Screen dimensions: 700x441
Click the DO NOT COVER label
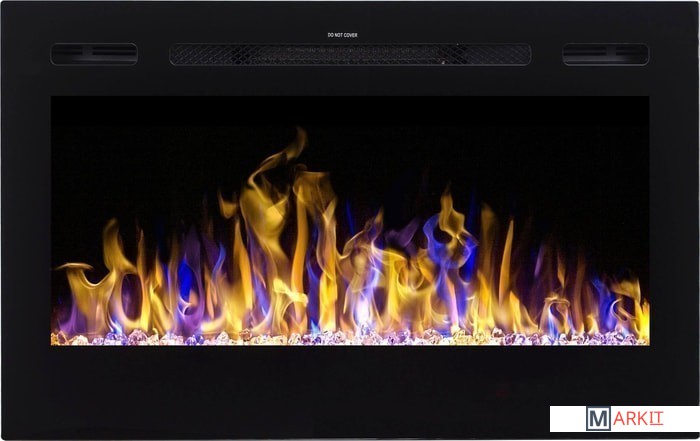pyautogui.click(x=342, y=35)
